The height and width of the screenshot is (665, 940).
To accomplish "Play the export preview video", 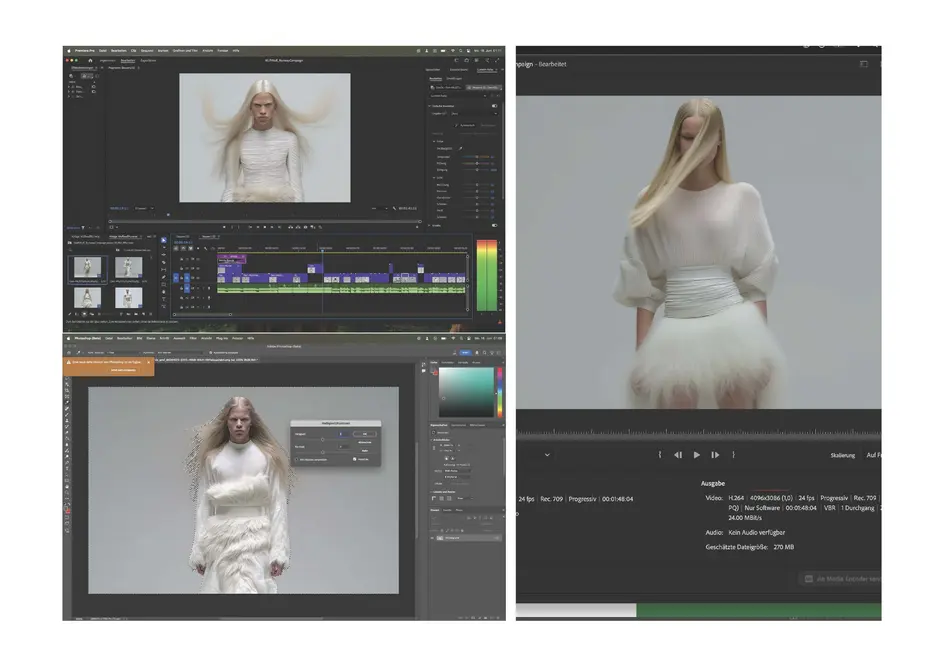I will click(696, 454).
